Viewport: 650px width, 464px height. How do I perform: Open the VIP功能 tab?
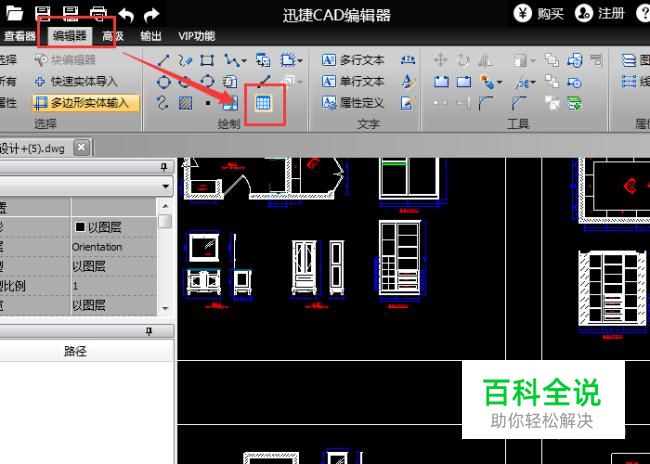(196, 36)
